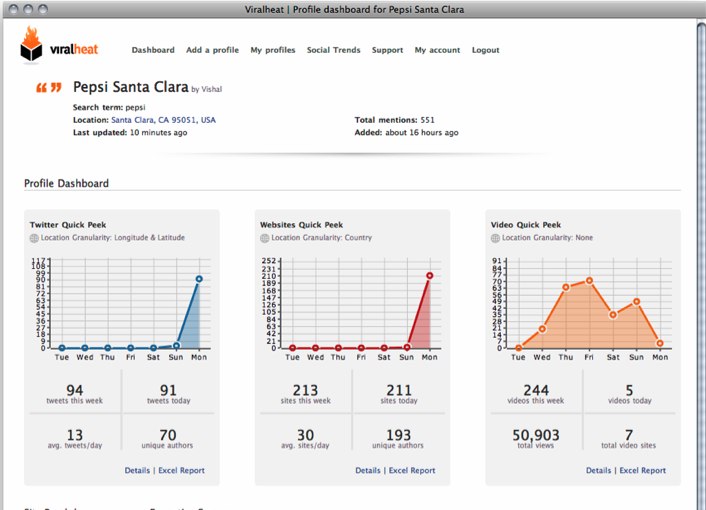Screen dimensions: 706x510
Task: Open Details link in Video Quick Peek
Action: (x=598, y=470)
